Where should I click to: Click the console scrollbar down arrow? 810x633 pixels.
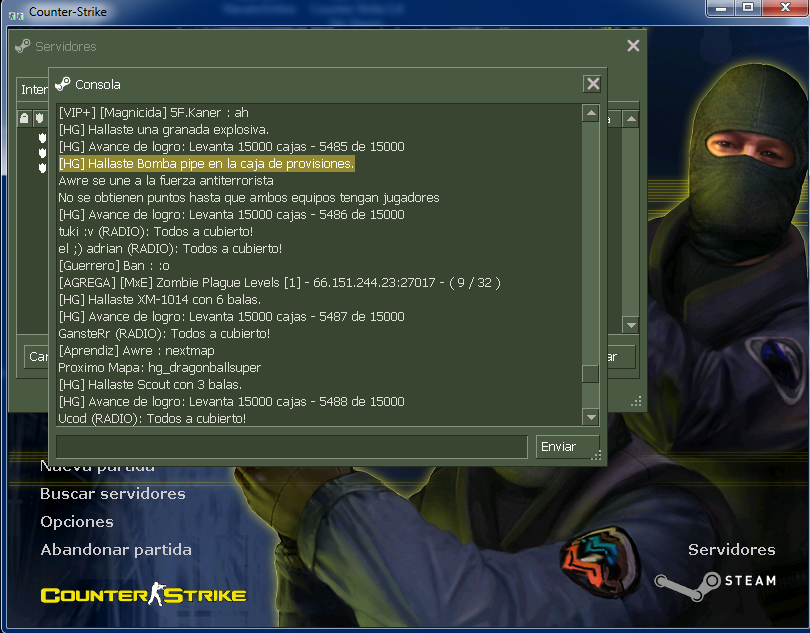click(x=590, y=416)
